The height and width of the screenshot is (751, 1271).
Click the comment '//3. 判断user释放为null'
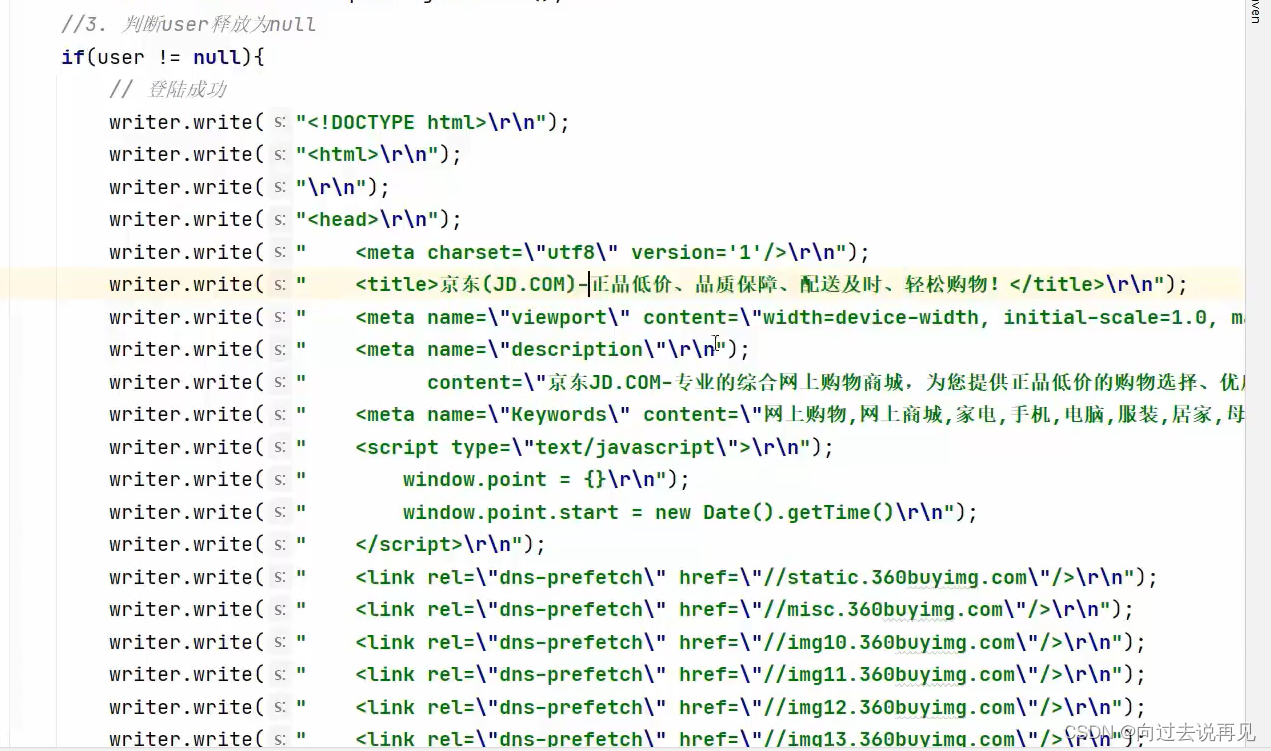point(188,24)
